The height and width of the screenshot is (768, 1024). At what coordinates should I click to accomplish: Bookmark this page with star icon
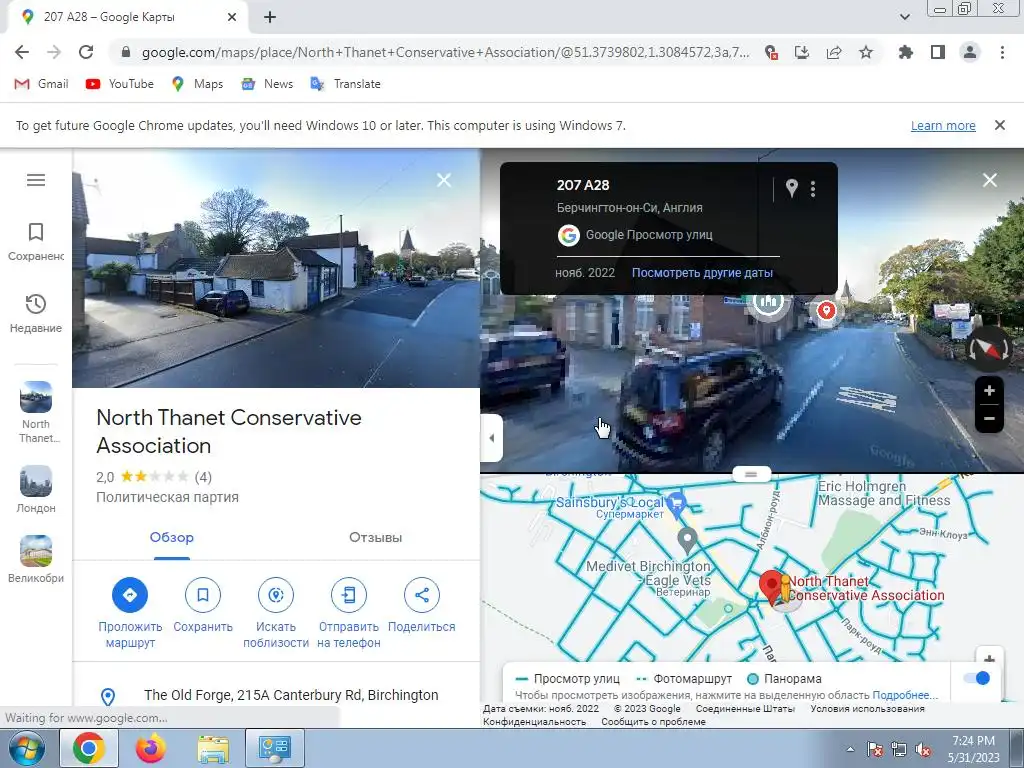(x=866, y=52)
